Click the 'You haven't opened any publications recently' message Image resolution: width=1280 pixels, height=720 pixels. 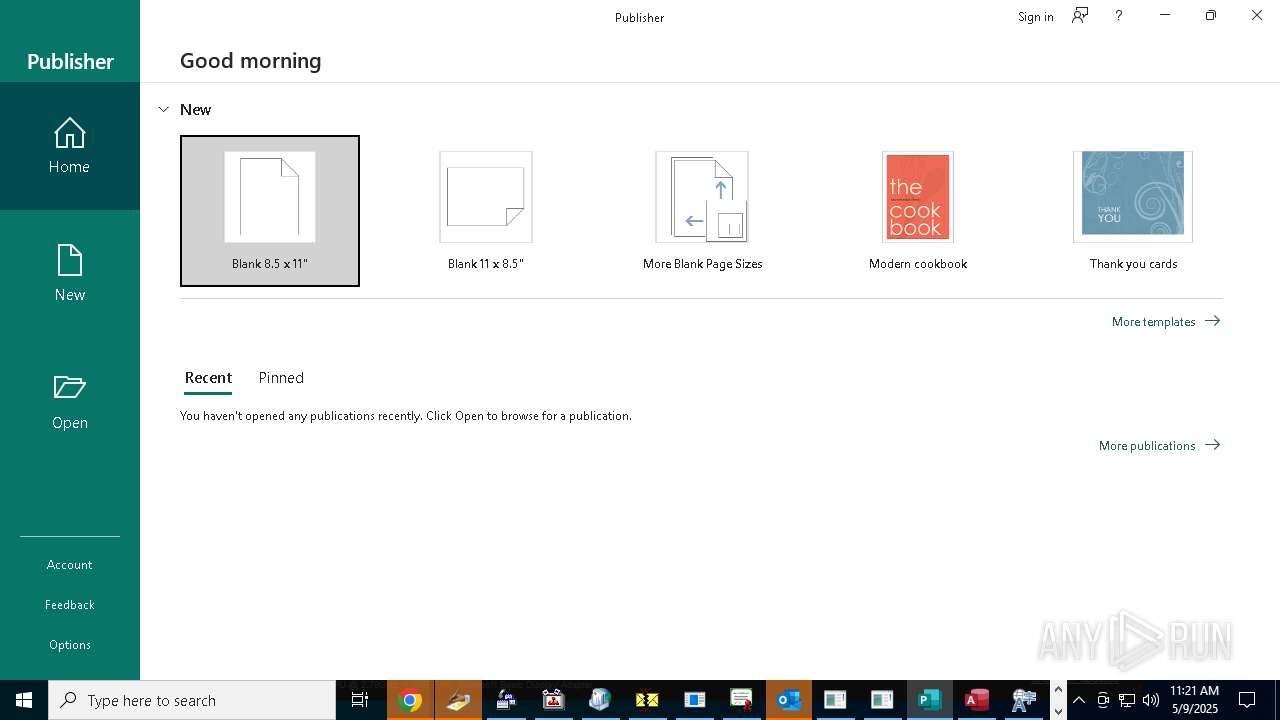[406, 416]
